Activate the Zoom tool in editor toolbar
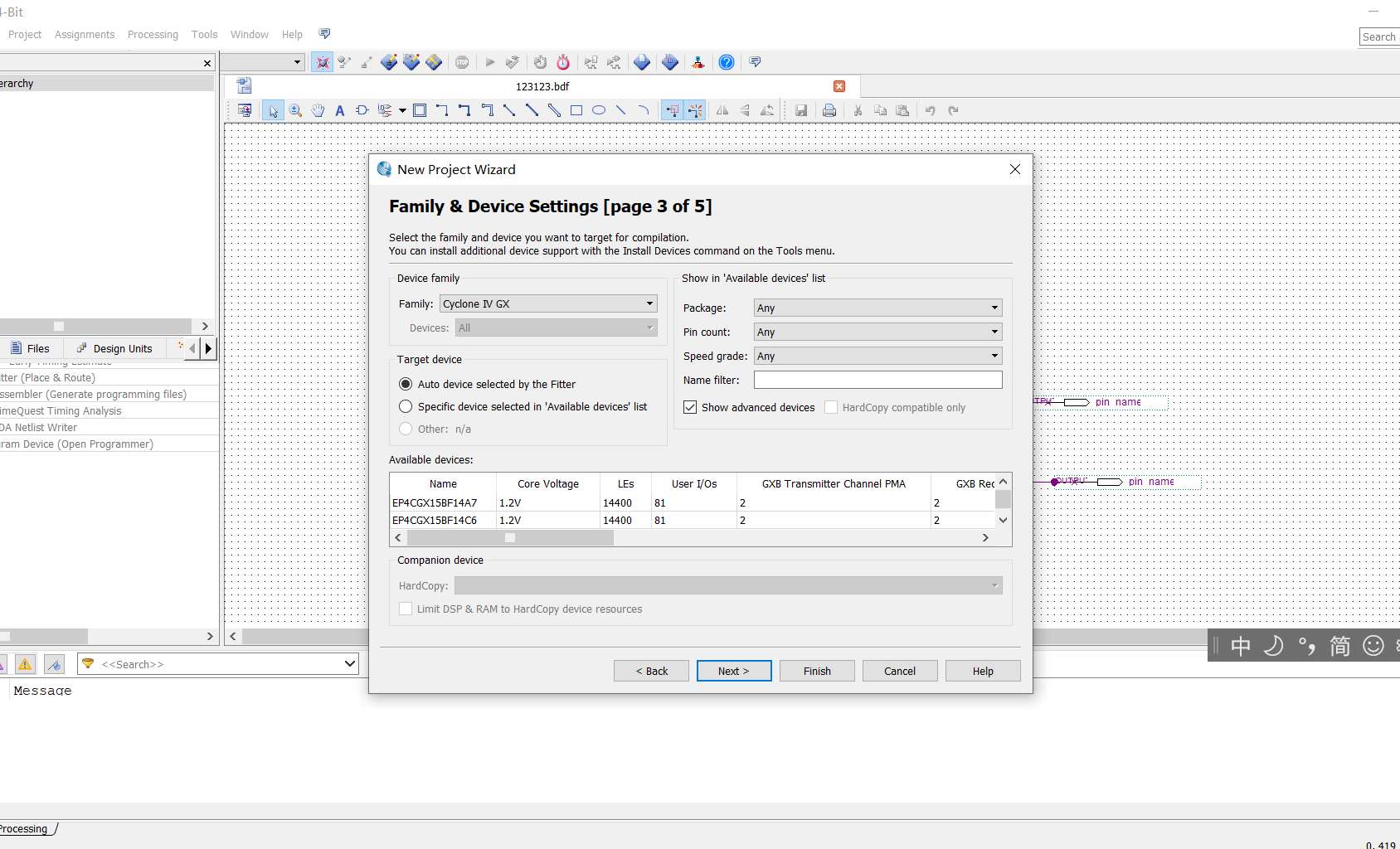1400x849 pixels. (x=295, y=110)
